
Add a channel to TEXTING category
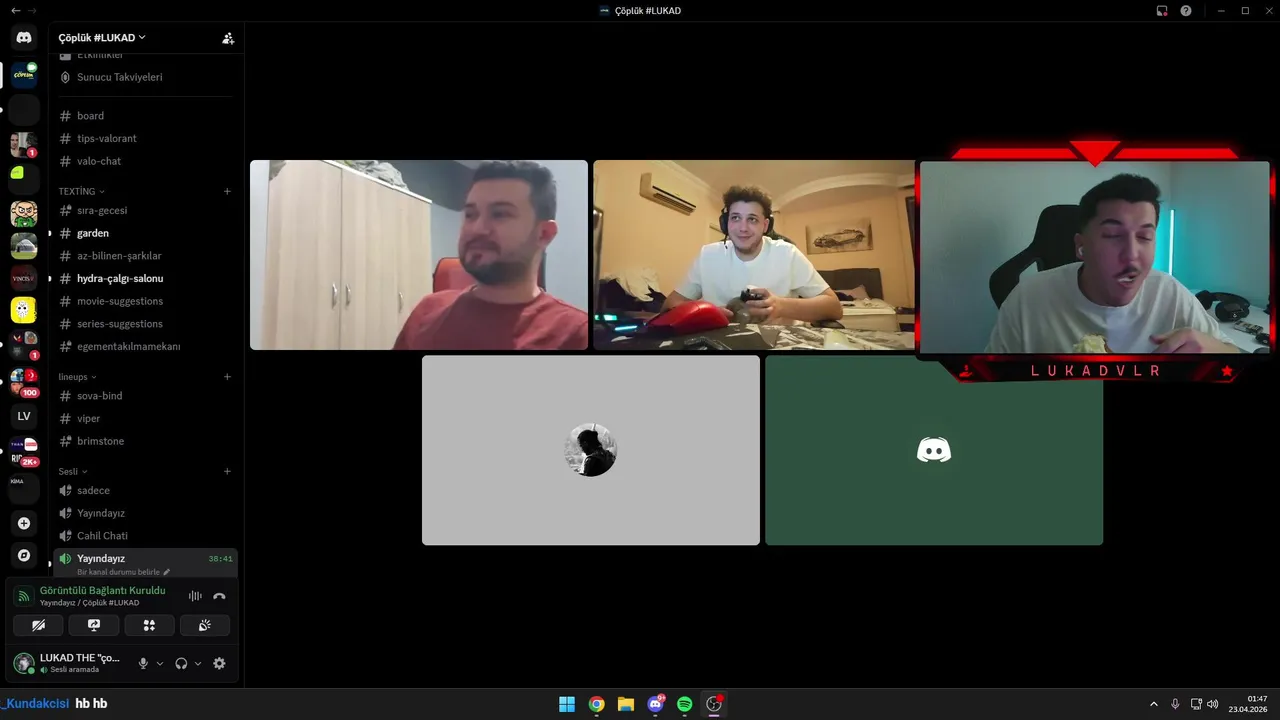pyautogui.click(x=227, y=191)
